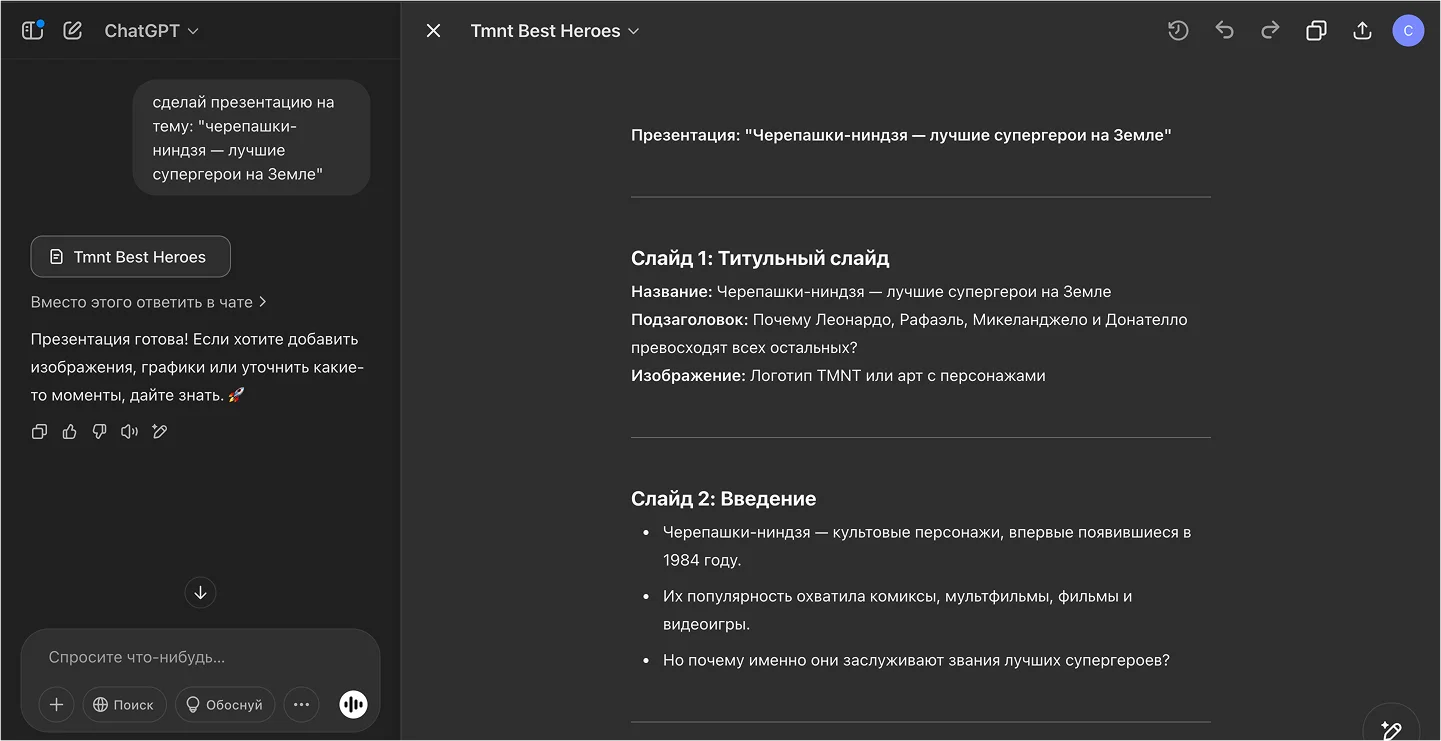Image resolution: width=1441 pixels, height=741 pixels.
Task: Play the response with read aloud
Action: pos(129,432)
